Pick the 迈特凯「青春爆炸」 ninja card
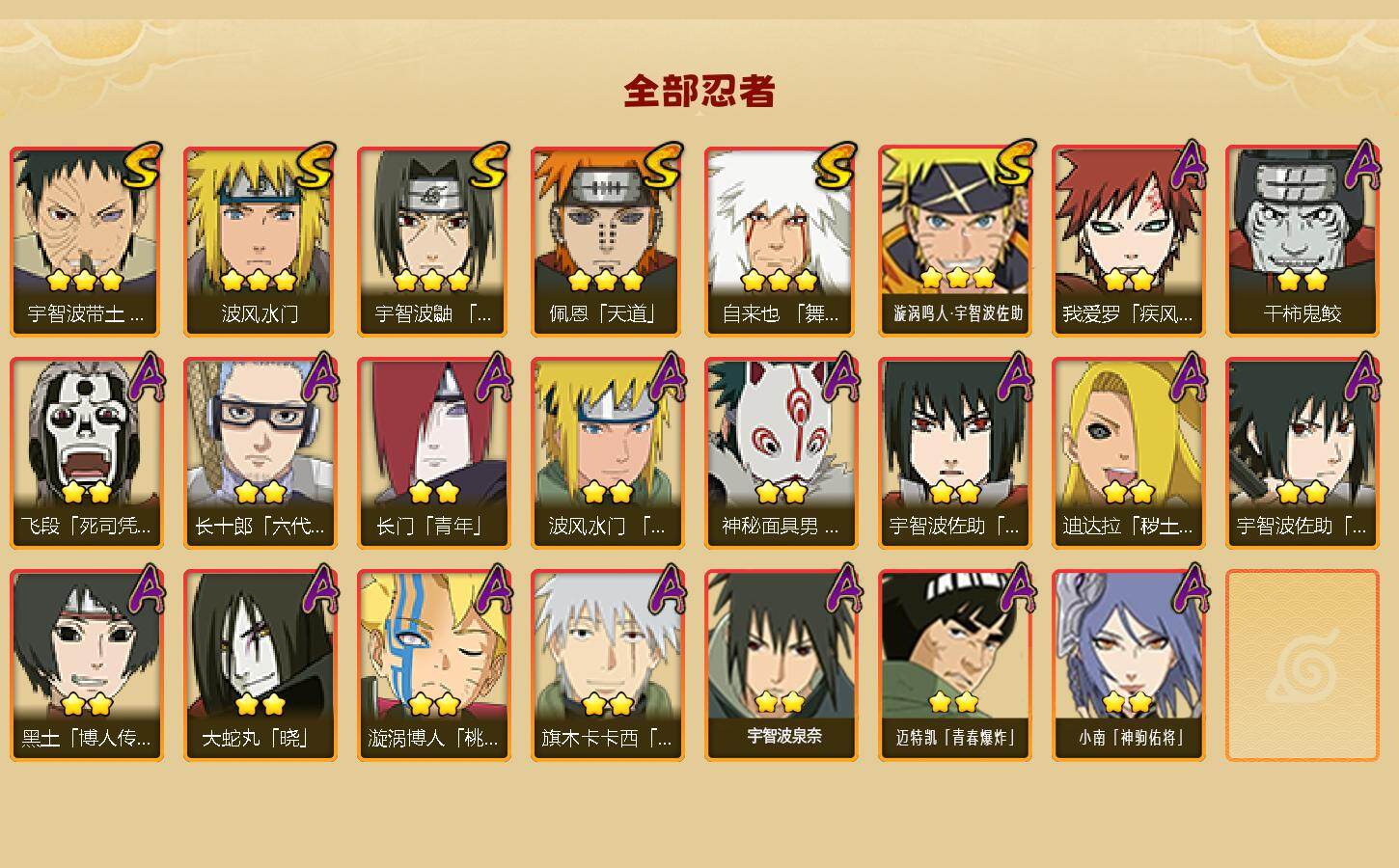This screenshot has height=868, width=1399. (x=954, y=665)
